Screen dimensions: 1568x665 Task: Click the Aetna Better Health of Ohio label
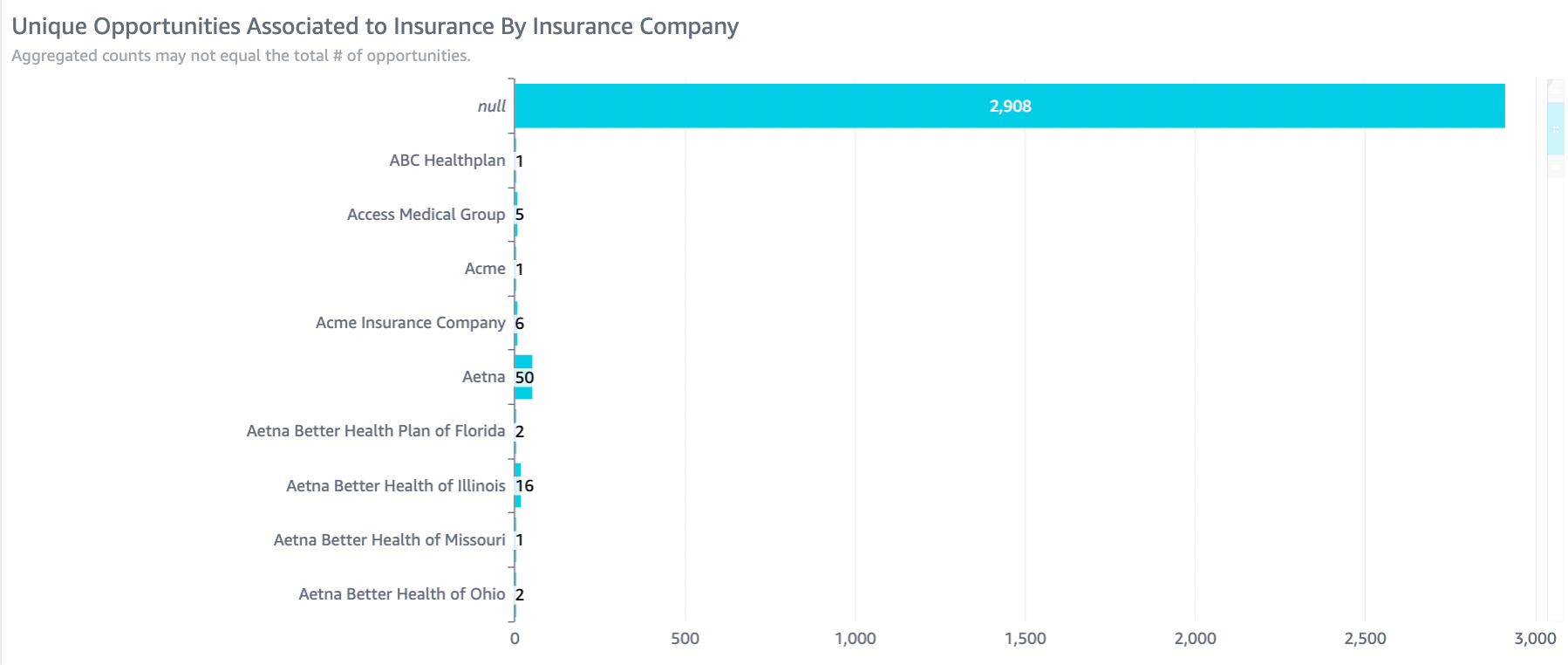click(x=401, y=594)
